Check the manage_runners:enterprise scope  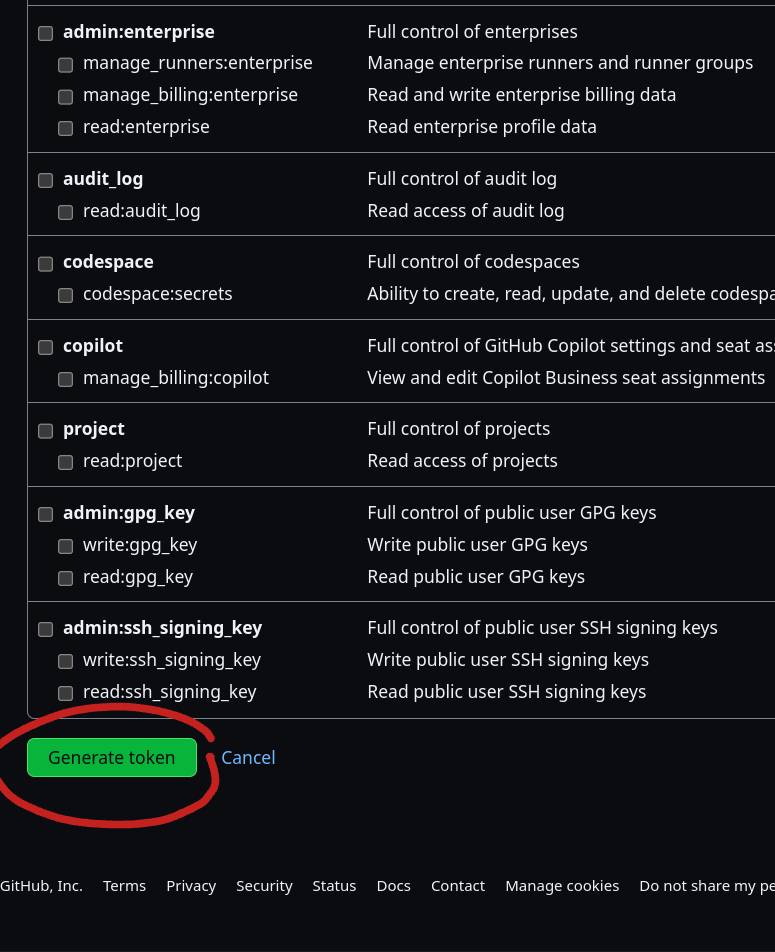pyautogui.click(x=65, y=65)
